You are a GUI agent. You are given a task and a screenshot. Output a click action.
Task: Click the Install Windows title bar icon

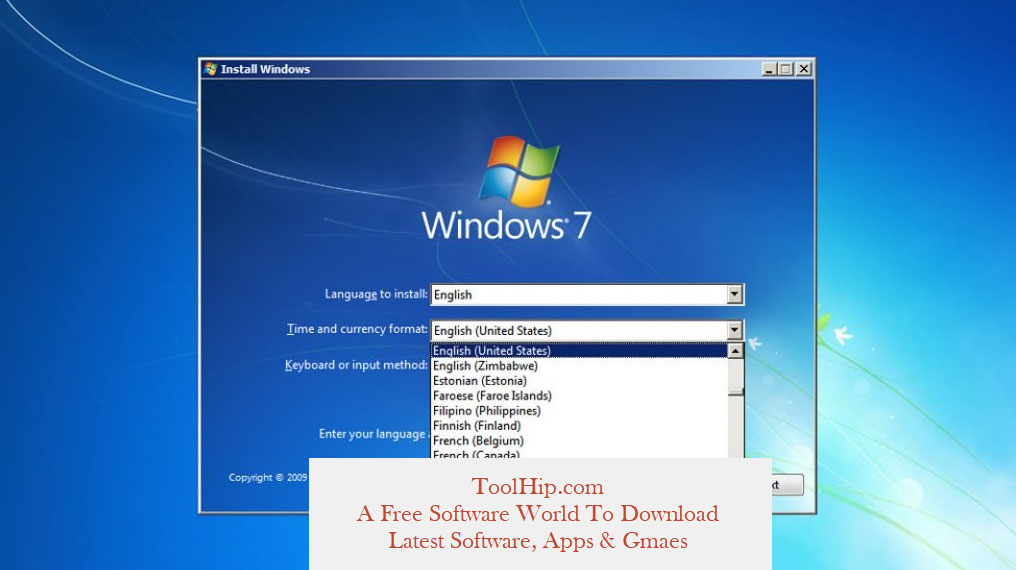tap(211, 69)
